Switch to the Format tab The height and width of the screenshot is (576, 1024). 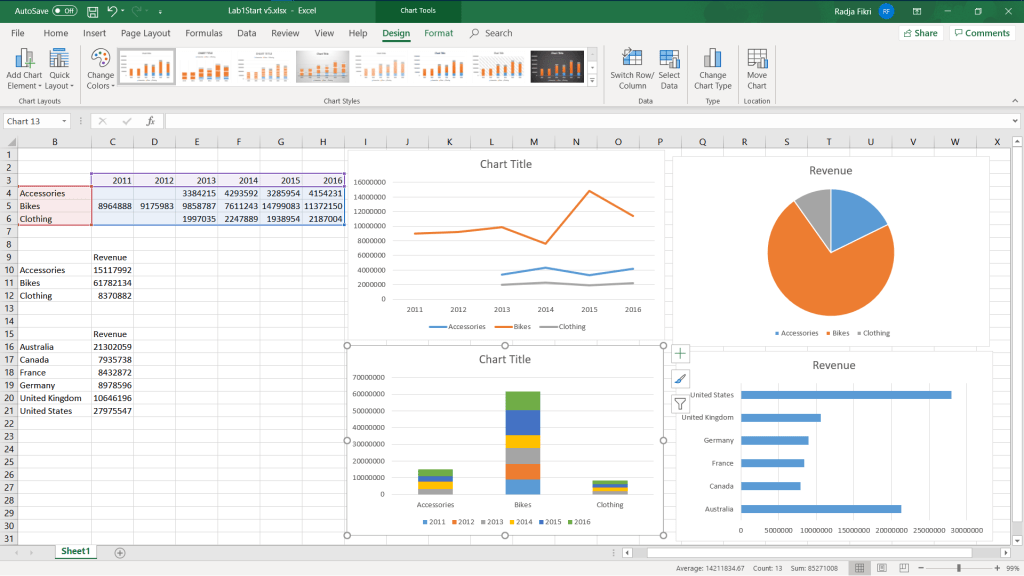438,33
